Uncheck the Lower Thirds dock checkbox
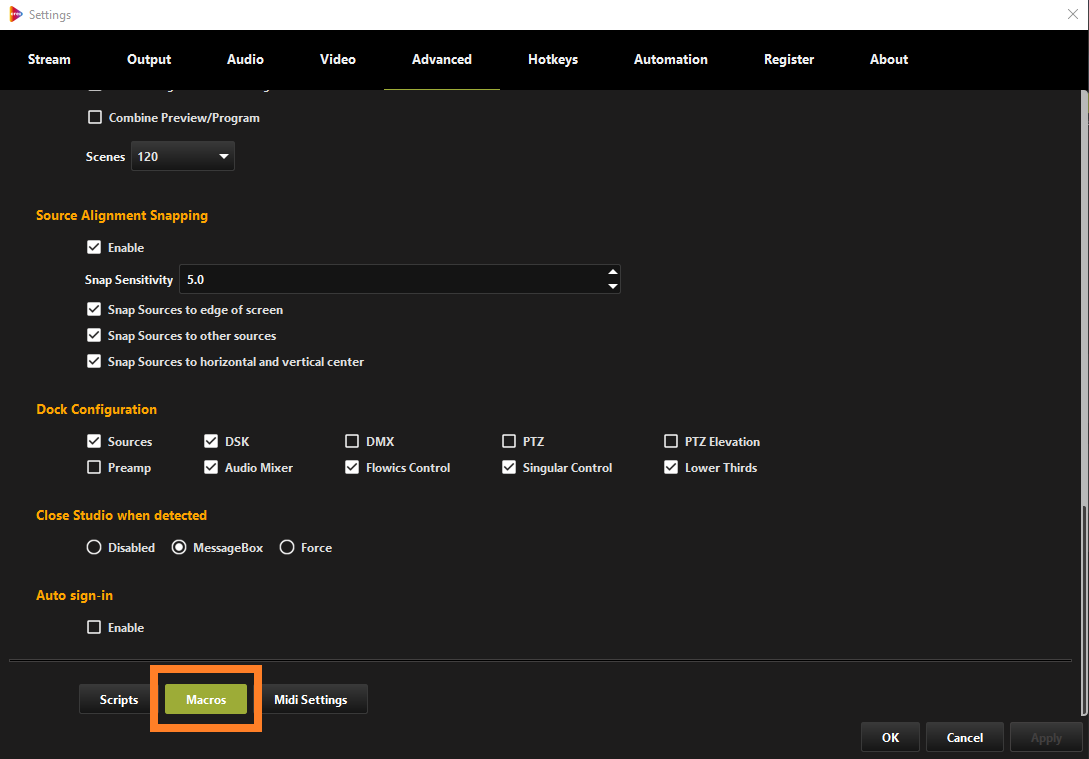The height and width of the screenshot is (759, 1089). pyautogui.click(x=671, y=467)
